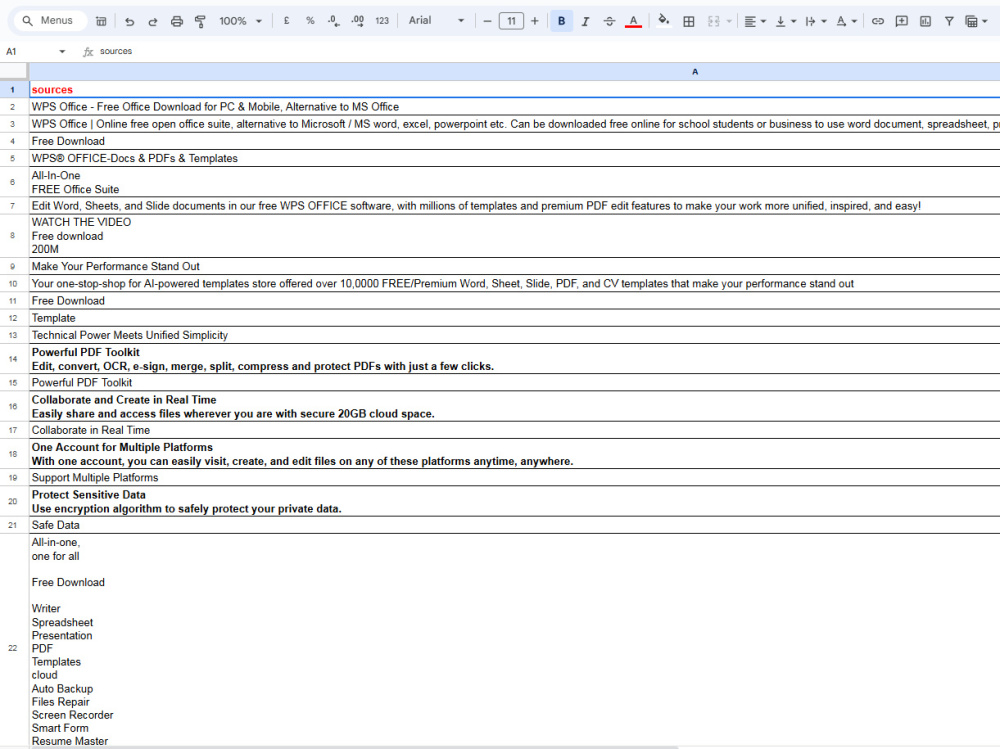
Task: Open the fill color picker
Action: coord(664,21)
